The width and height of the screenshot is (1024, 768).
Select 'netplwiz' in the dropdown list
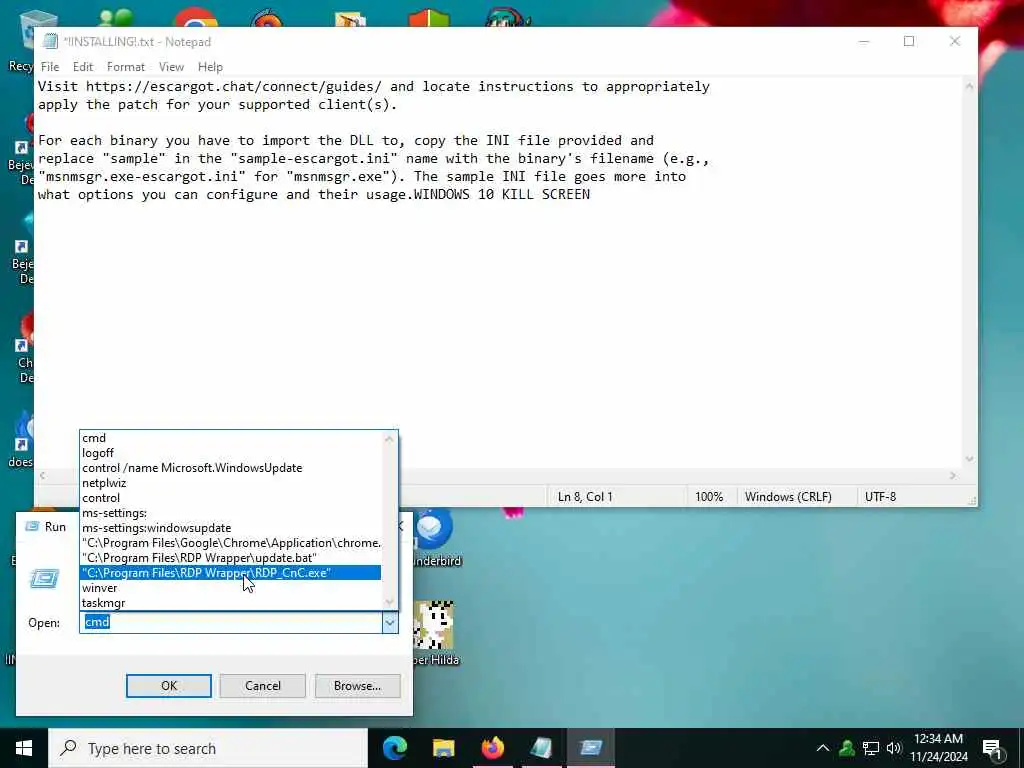pos(231,483)
